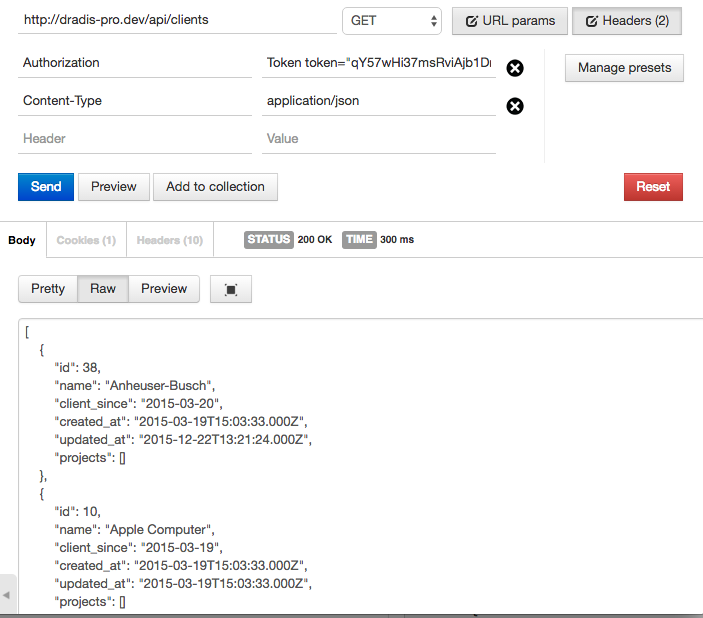The image size is (703, 618).
Task: Click the "client_since": "2015-03-19" line
Action: click(x=139, y=548)
